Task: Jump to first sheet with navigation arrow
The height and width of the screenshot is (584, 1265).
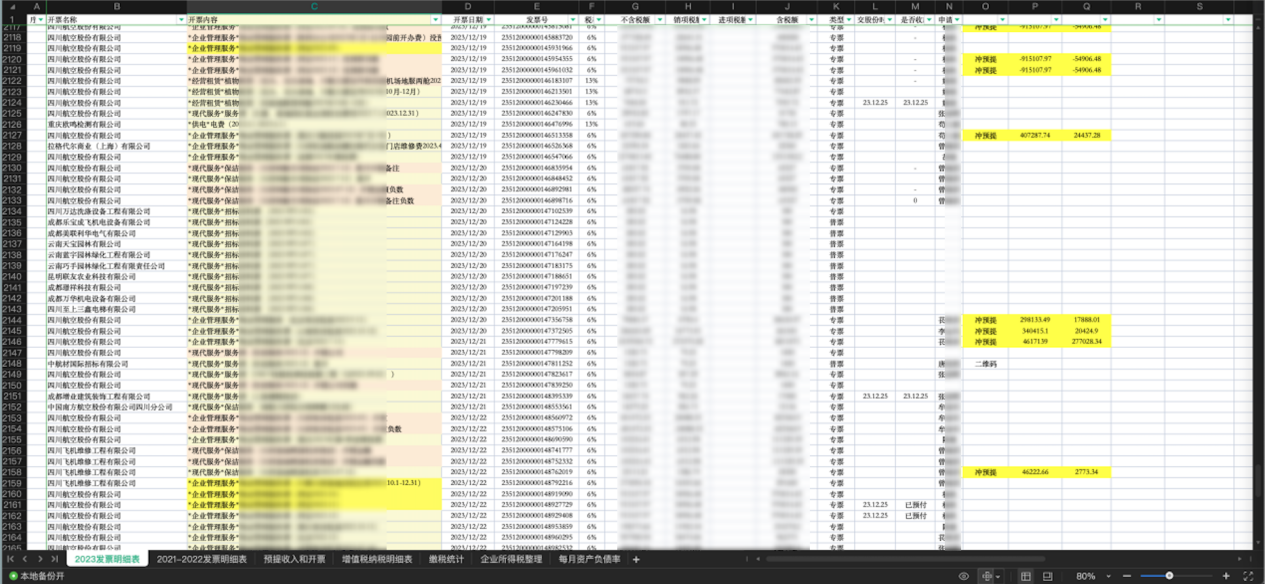Action: (11, 559)
